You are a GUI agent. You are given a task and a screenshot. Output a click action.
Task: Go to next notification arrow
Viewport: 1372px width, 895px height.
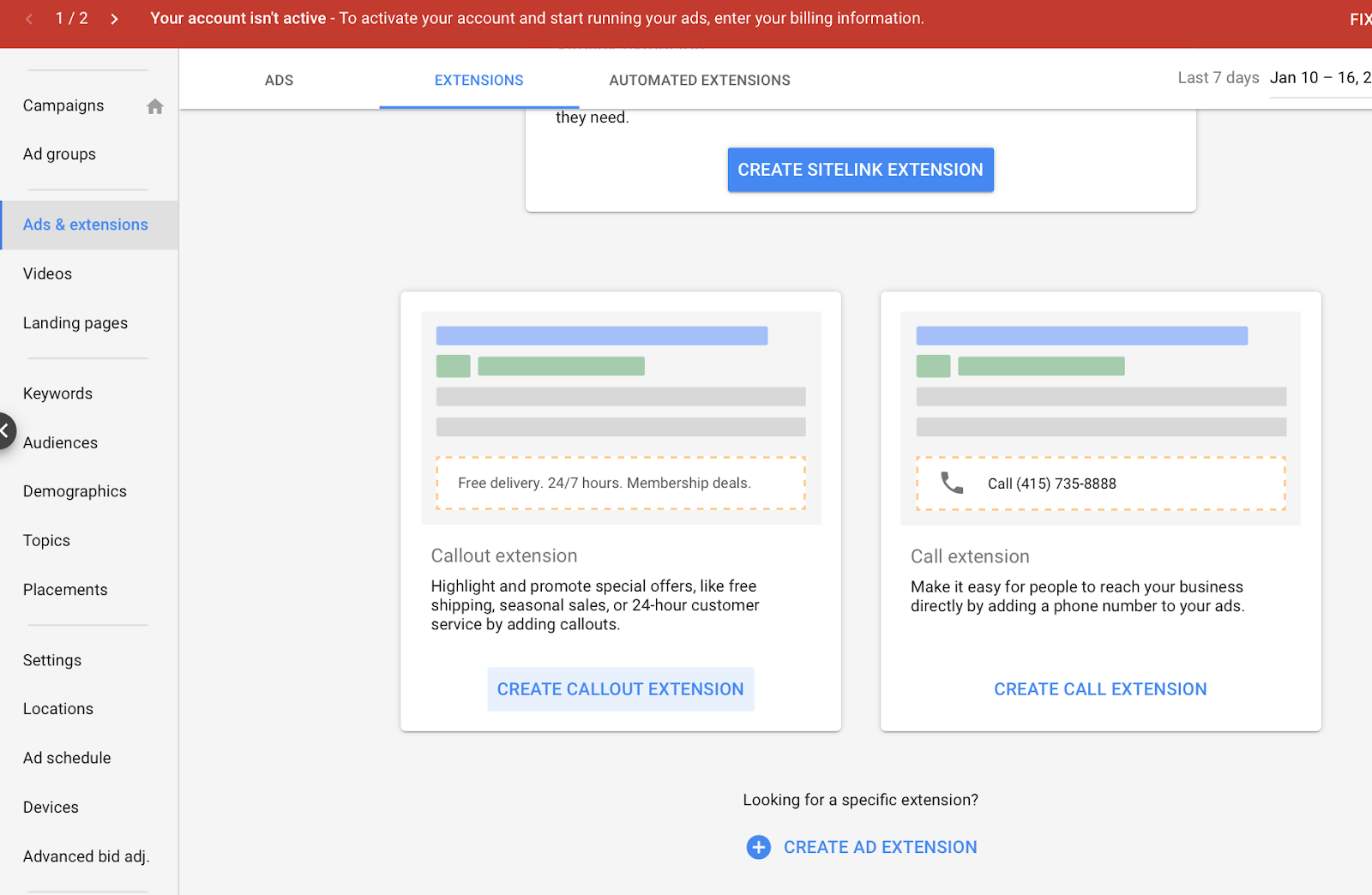point(114,19)
